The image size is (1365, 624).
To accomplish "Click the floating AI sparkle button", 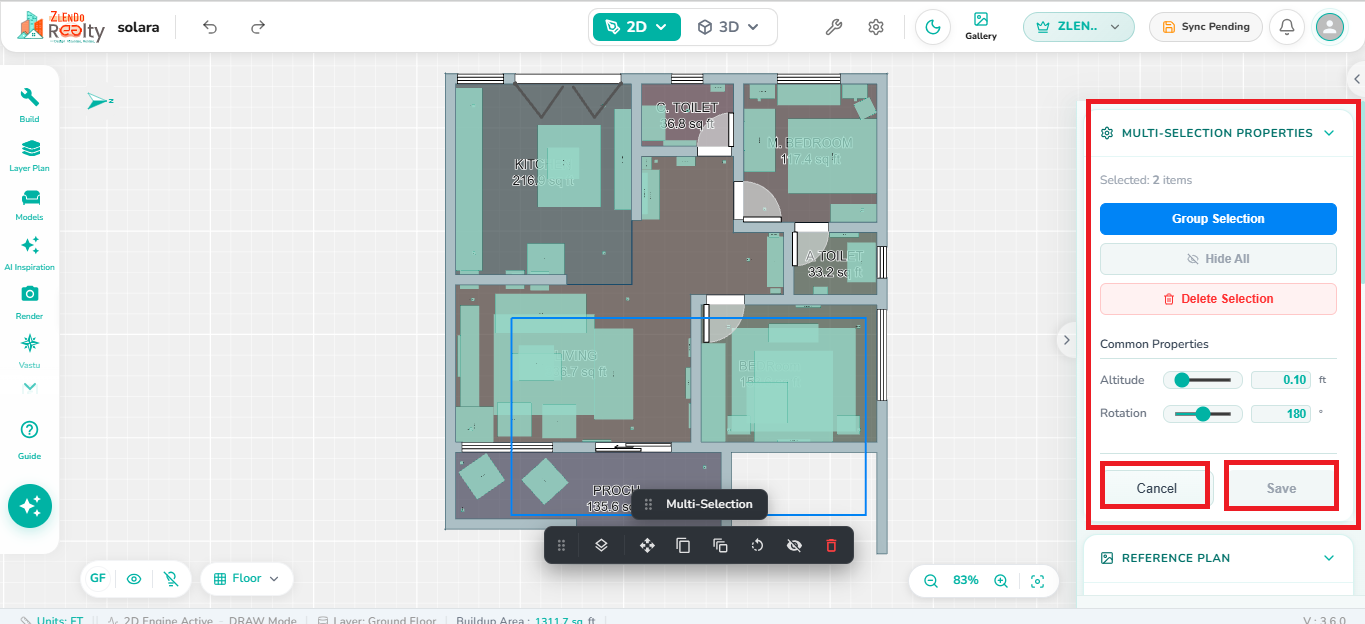I will tap(30, 506).
